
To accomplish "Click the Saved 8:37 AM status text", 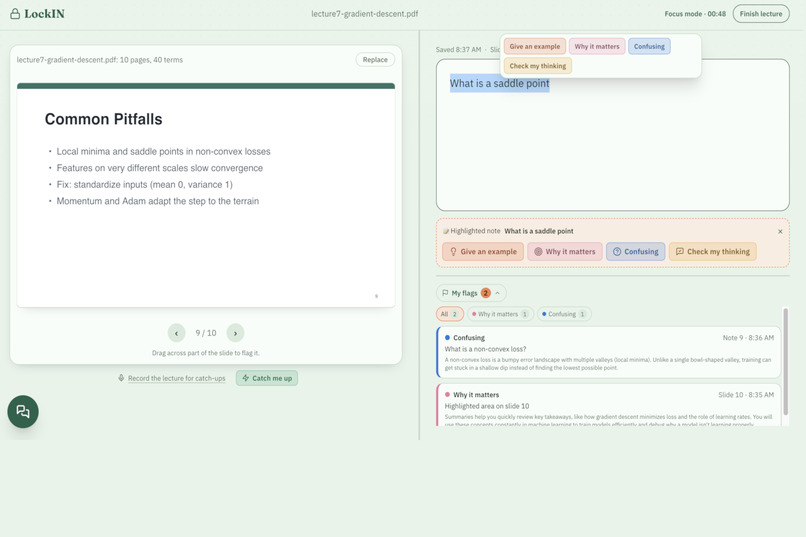I will pyautogui.click(x=458, y=50).
